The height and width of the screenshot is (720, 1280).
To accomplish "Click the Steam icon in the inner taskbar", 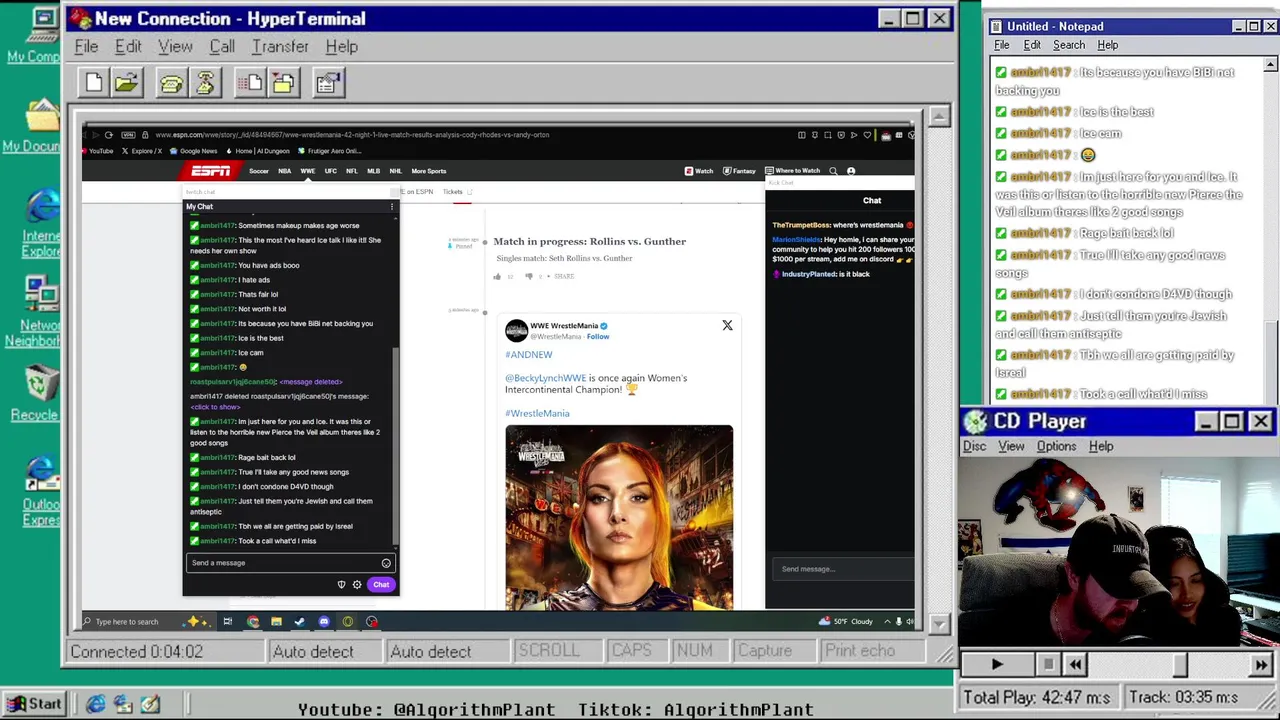I will pyautogui.click(x=299, y=622).
